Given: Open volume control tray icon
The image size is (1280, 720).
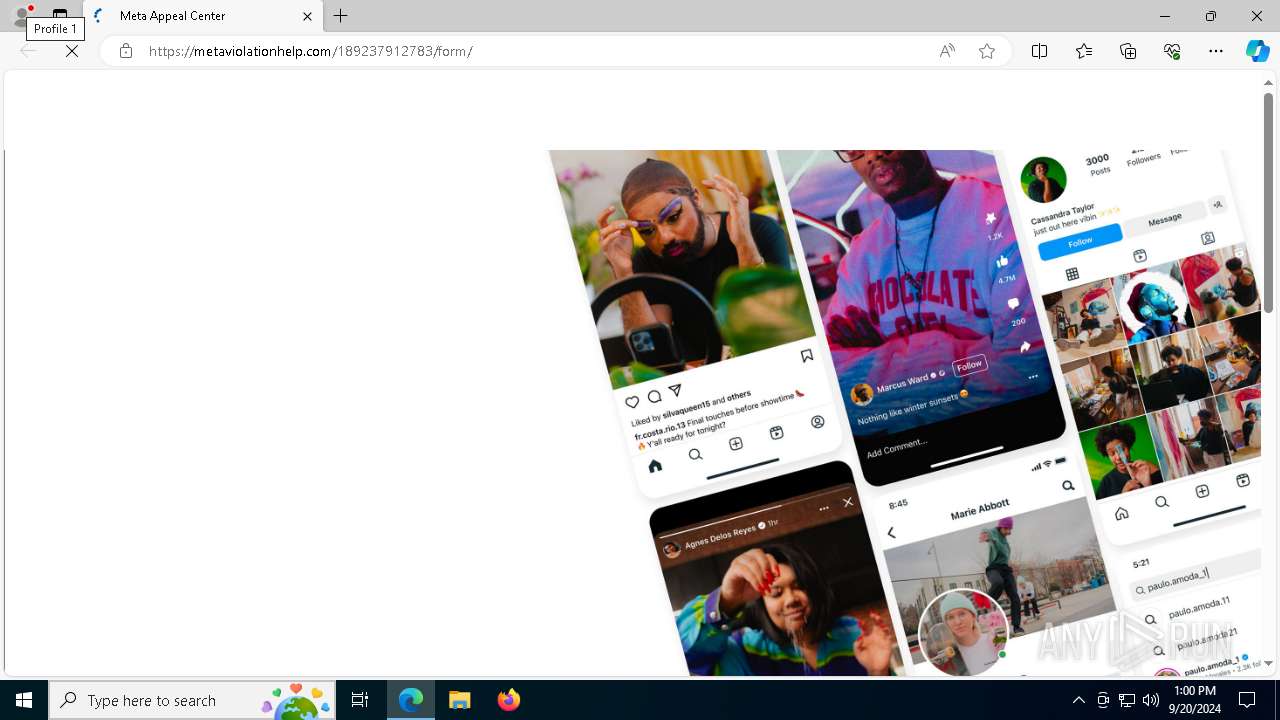Looking at the screenshot, I should [x=1151, y=700].
